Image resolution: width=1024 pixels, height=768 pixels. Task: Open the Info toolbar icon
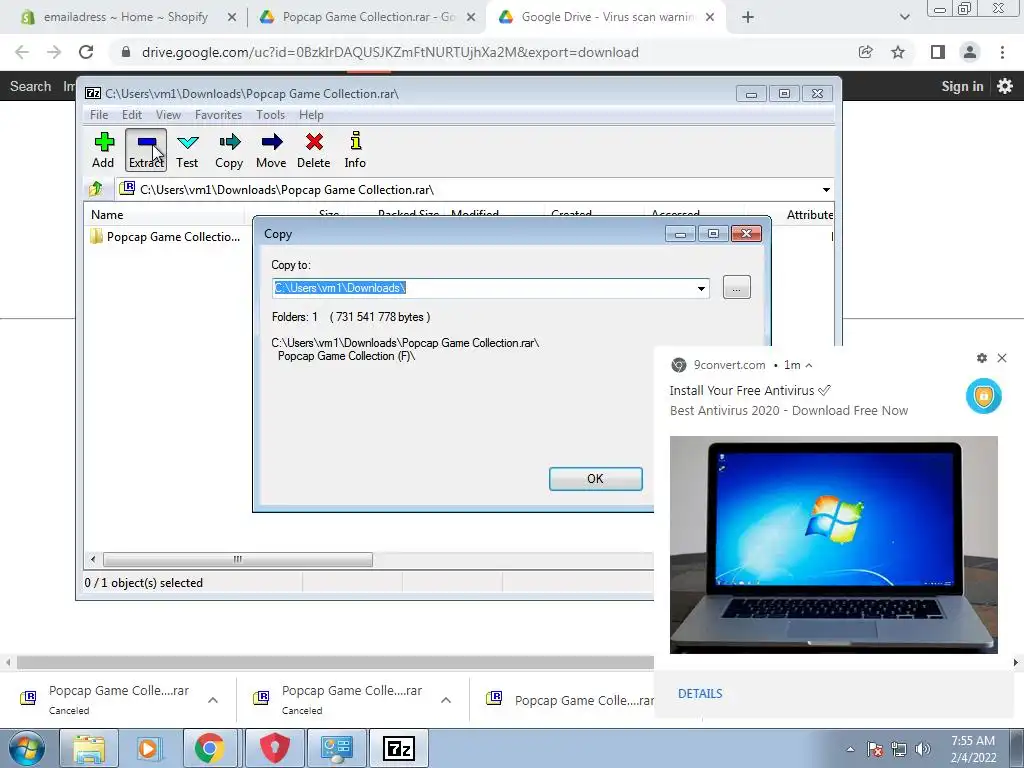pyautogui.click(x=355, y=150)
